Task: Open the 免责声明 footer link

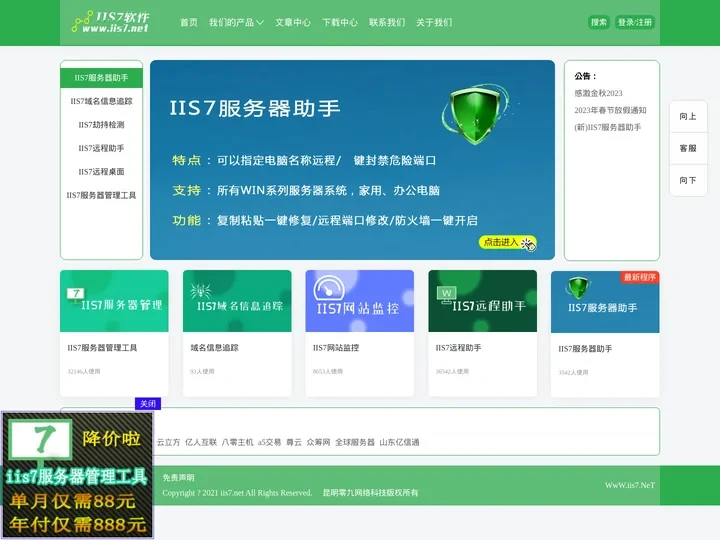Action: [x=178, y=478]
